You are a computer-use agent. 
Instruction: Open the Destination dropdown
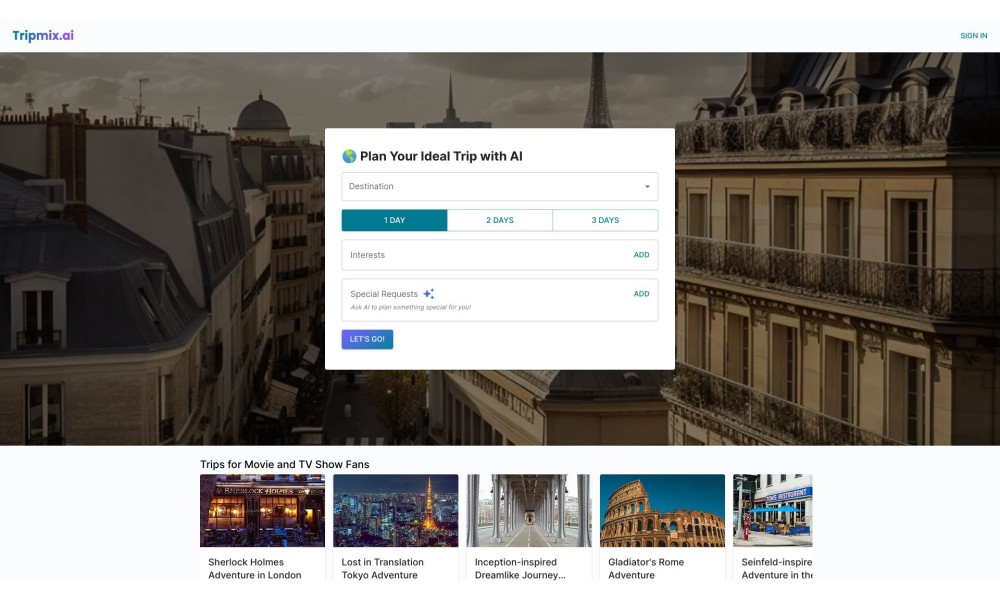point(499,186)
